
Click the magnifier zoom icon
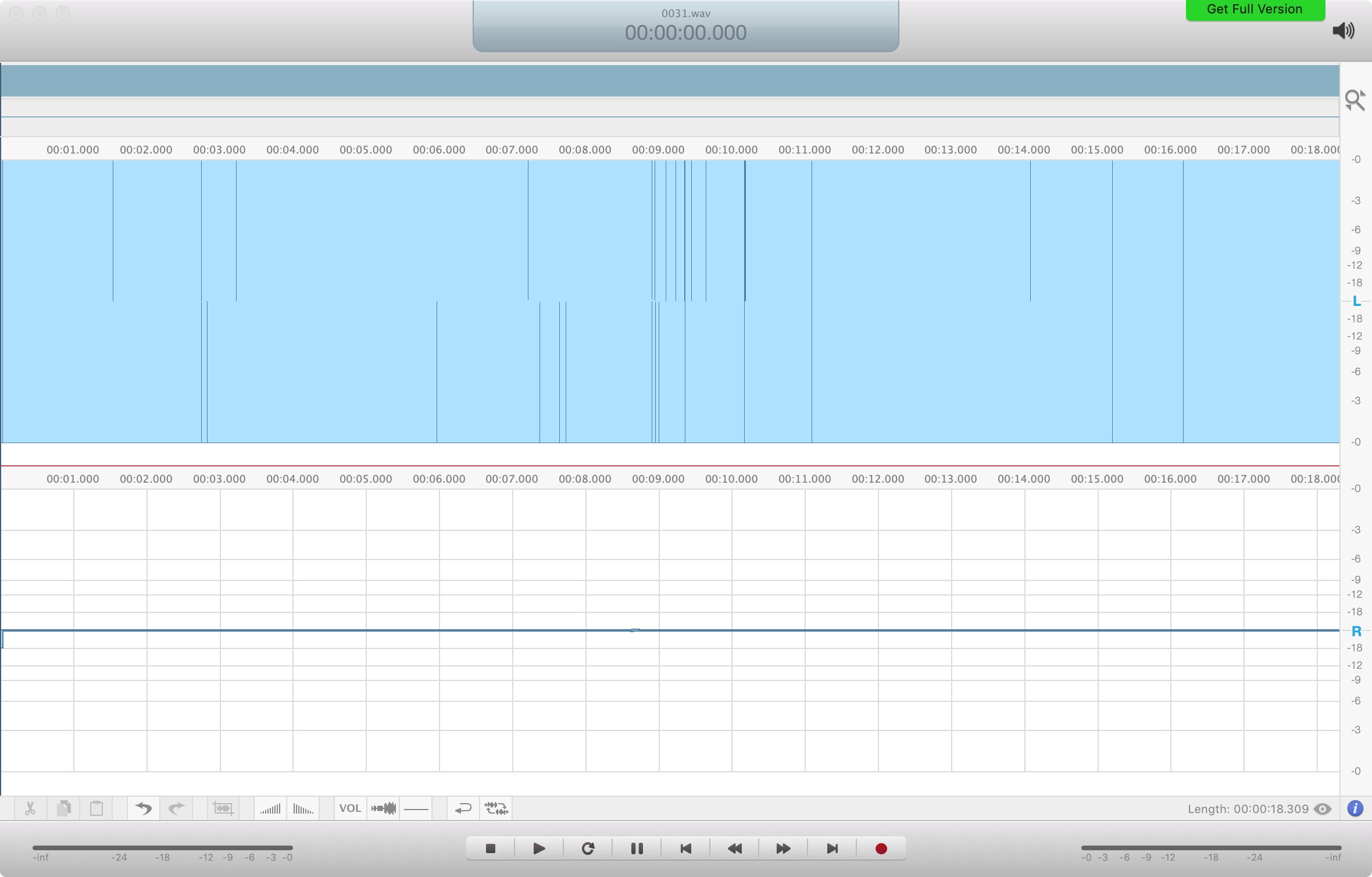1355,101
